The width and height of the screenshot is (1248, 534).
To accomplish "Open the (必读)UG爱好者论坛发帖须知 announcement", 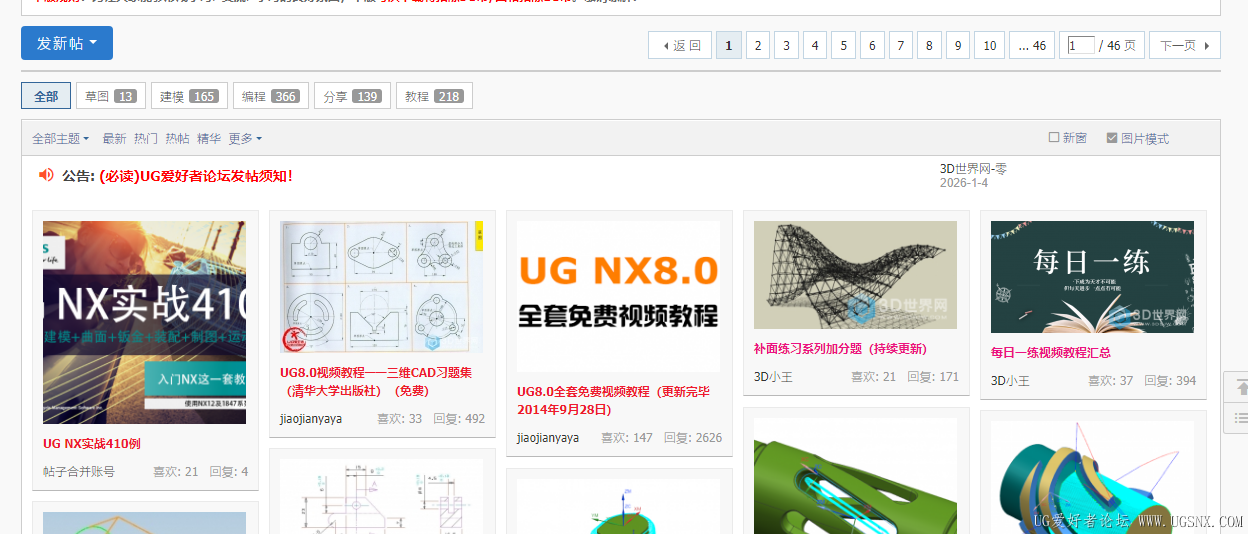I will tap(196, 176).
